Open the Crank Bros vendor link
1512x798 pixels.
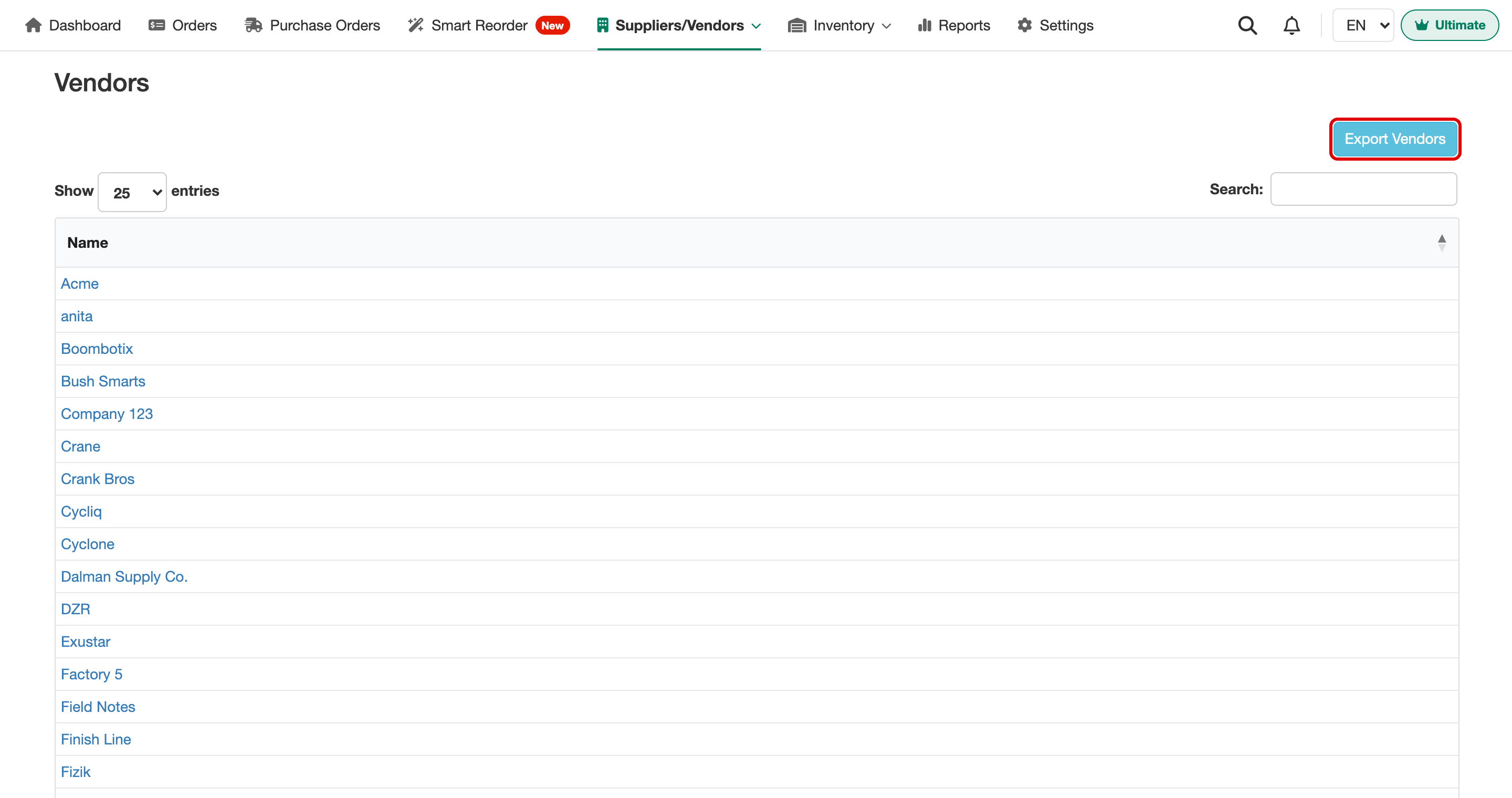tap(98, 479)
